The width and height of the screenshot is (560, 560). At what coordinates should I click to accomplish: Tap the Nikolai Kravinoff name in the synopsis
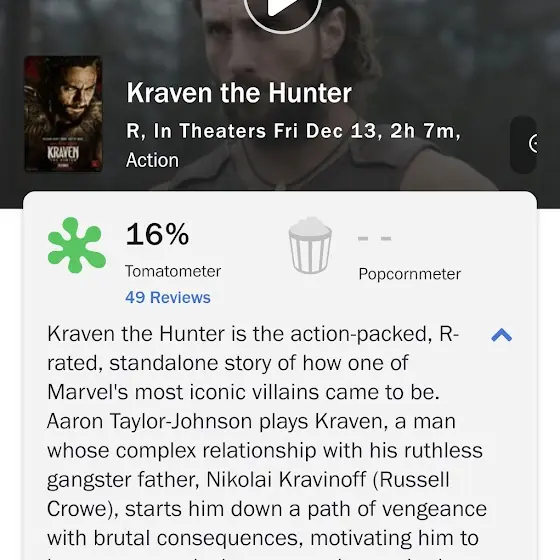(x=286, y=479)
